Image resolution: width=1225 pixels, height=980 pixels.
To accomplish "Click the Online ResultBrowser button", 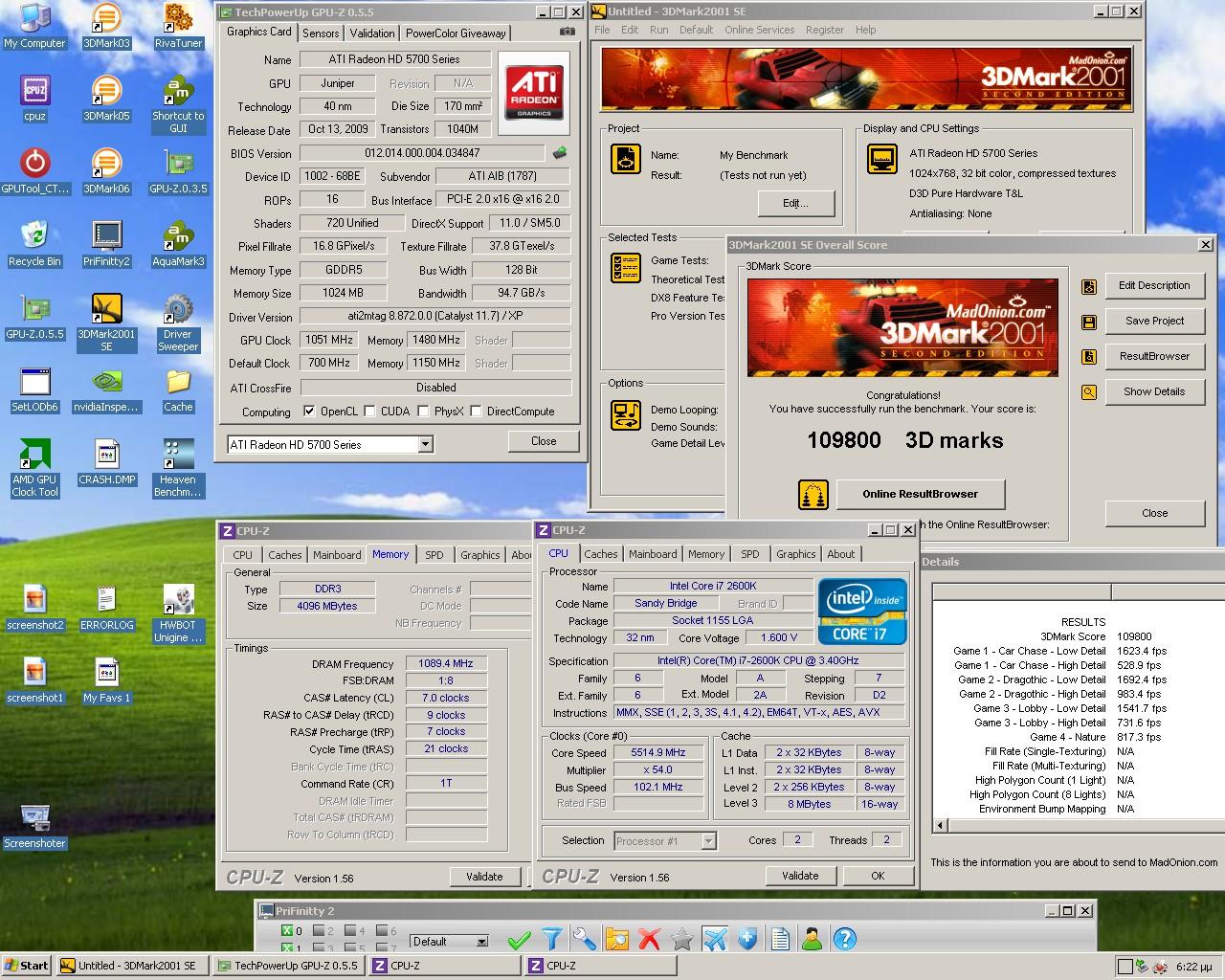I will click(921, 494).
